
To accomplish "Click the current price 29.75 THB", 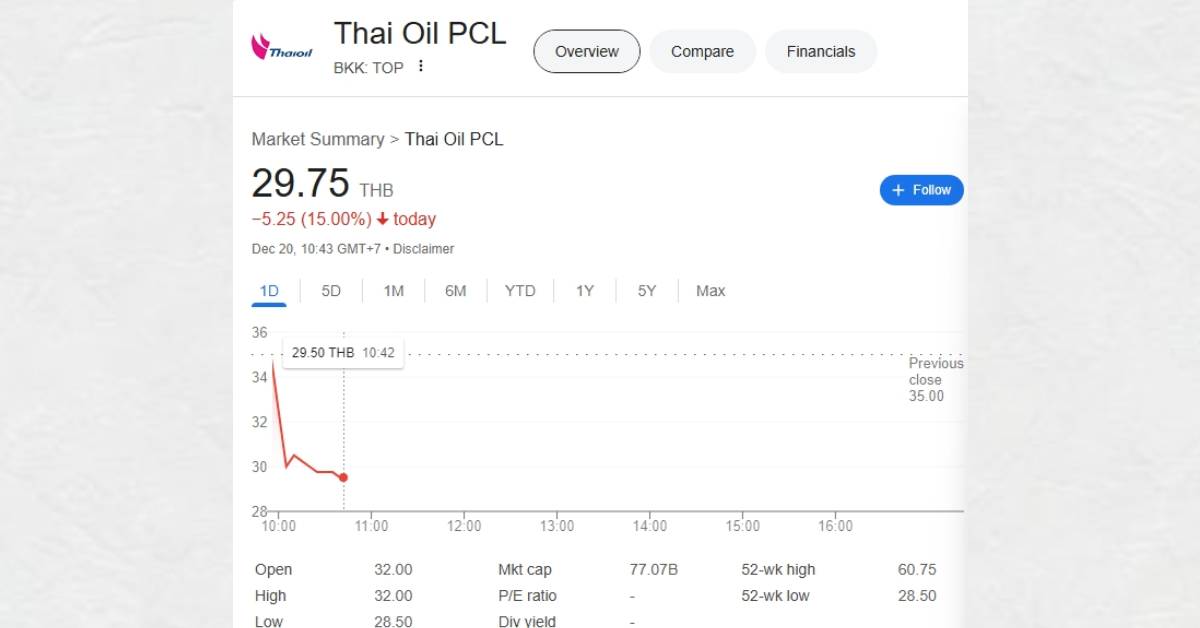I will (300, 184).
